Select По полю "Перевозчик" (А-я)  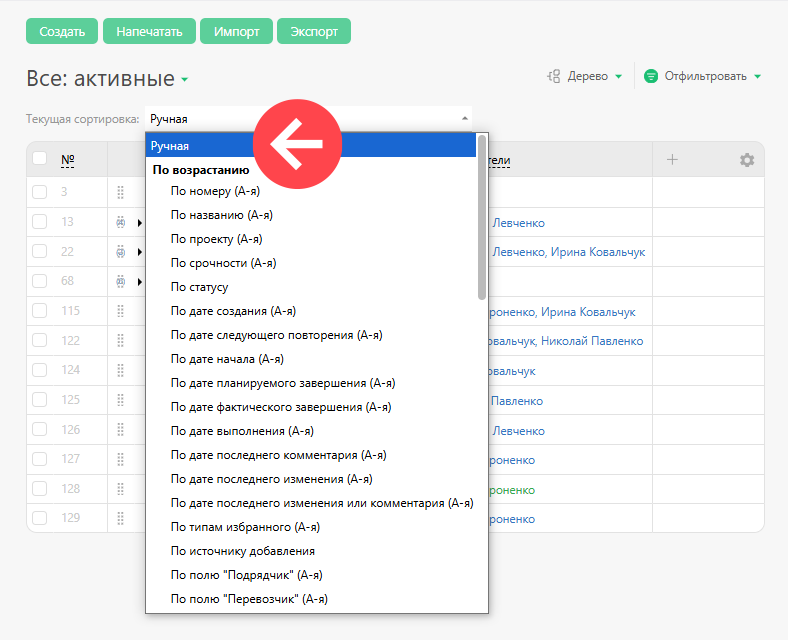tap(249, 599)
